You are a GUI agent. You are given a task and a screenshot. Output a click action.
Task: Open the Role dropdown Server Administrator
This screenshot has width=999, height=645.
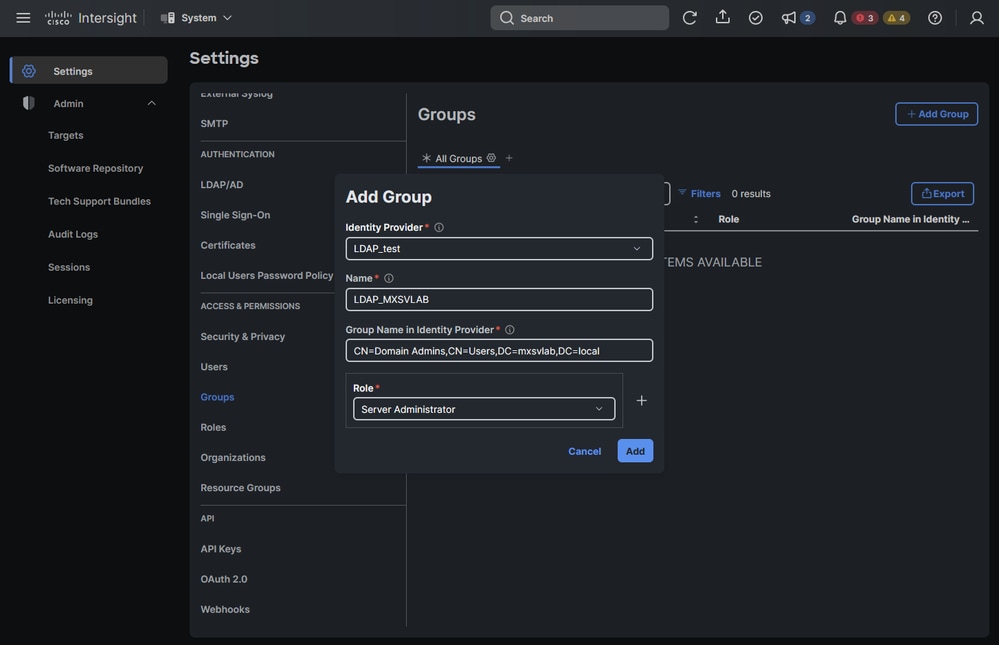pos(484,409)
